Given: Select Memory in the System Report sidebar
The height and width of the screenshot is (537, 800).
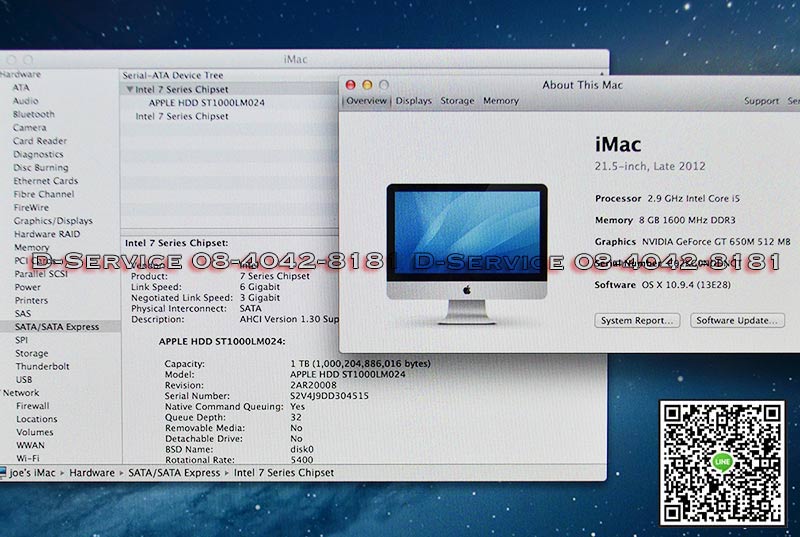Looking at the screenshot, I should [x=32, y=247].
